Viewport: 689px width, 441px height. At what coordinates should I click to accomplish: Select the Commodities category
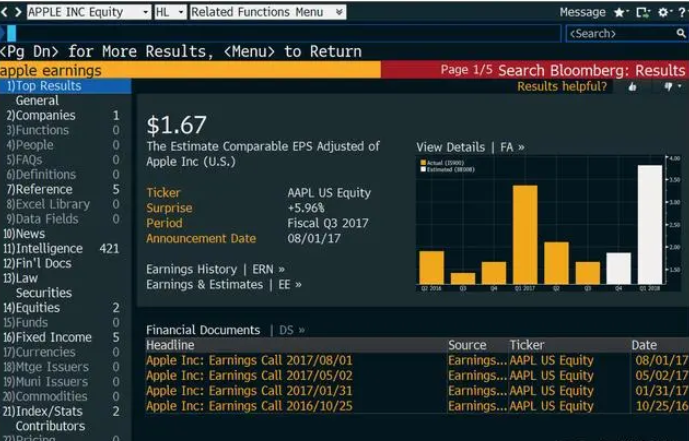(x=65, y=397)
